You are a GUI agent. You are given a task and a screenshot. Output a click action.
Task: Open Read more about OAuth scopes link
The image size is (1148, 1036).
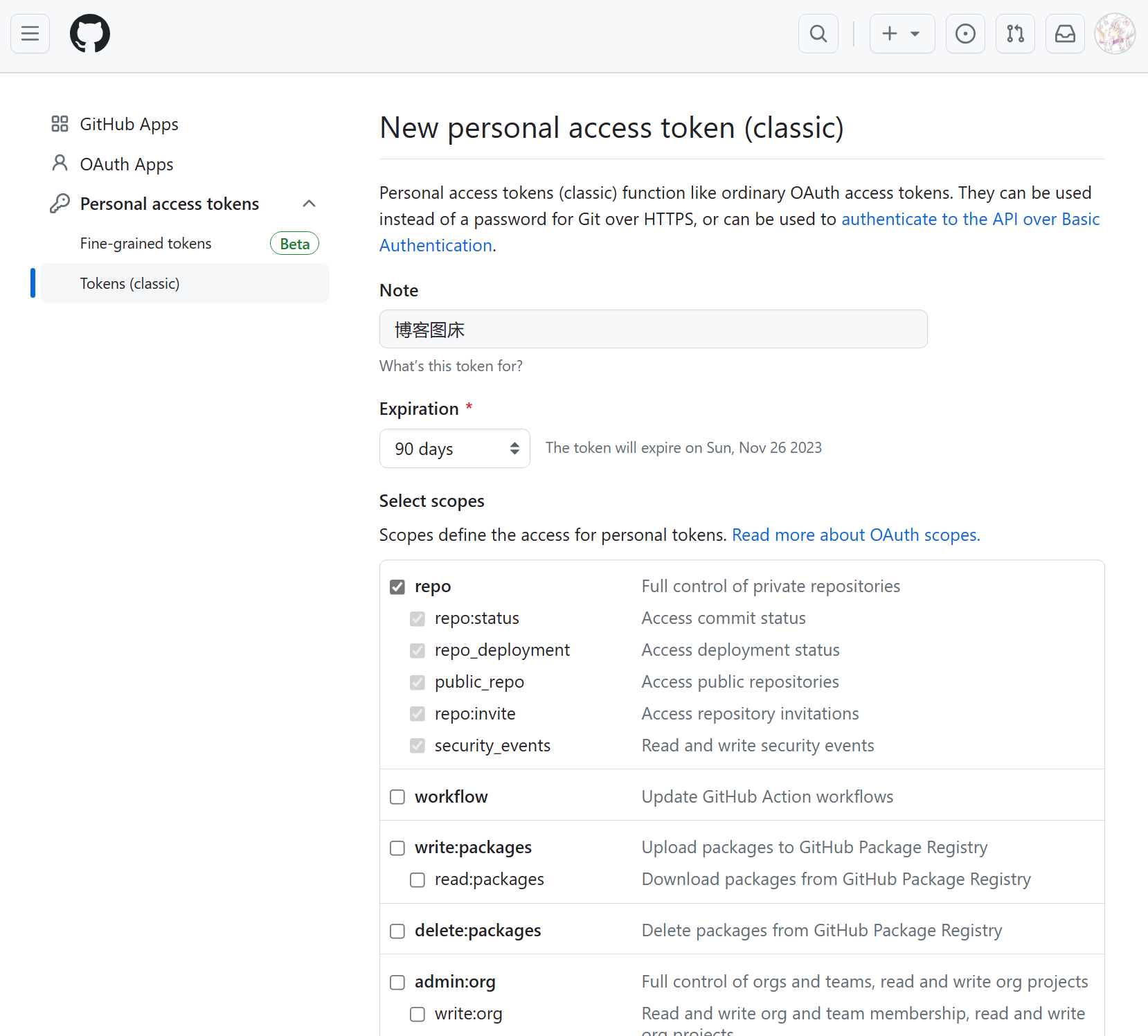[x=856, y=535]
